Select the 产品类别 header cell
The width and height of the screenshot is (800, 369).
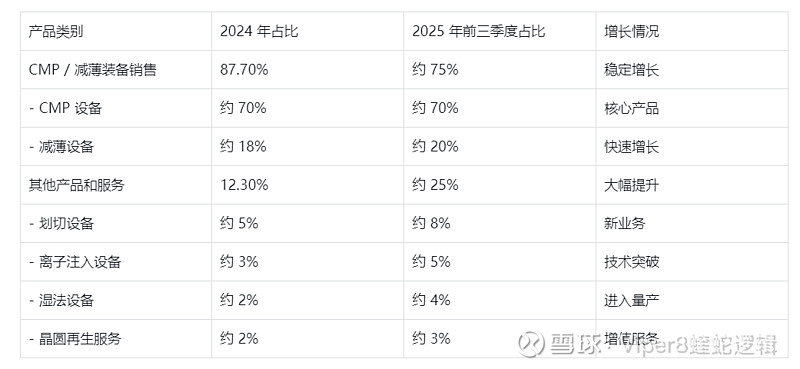coord(116,31)
